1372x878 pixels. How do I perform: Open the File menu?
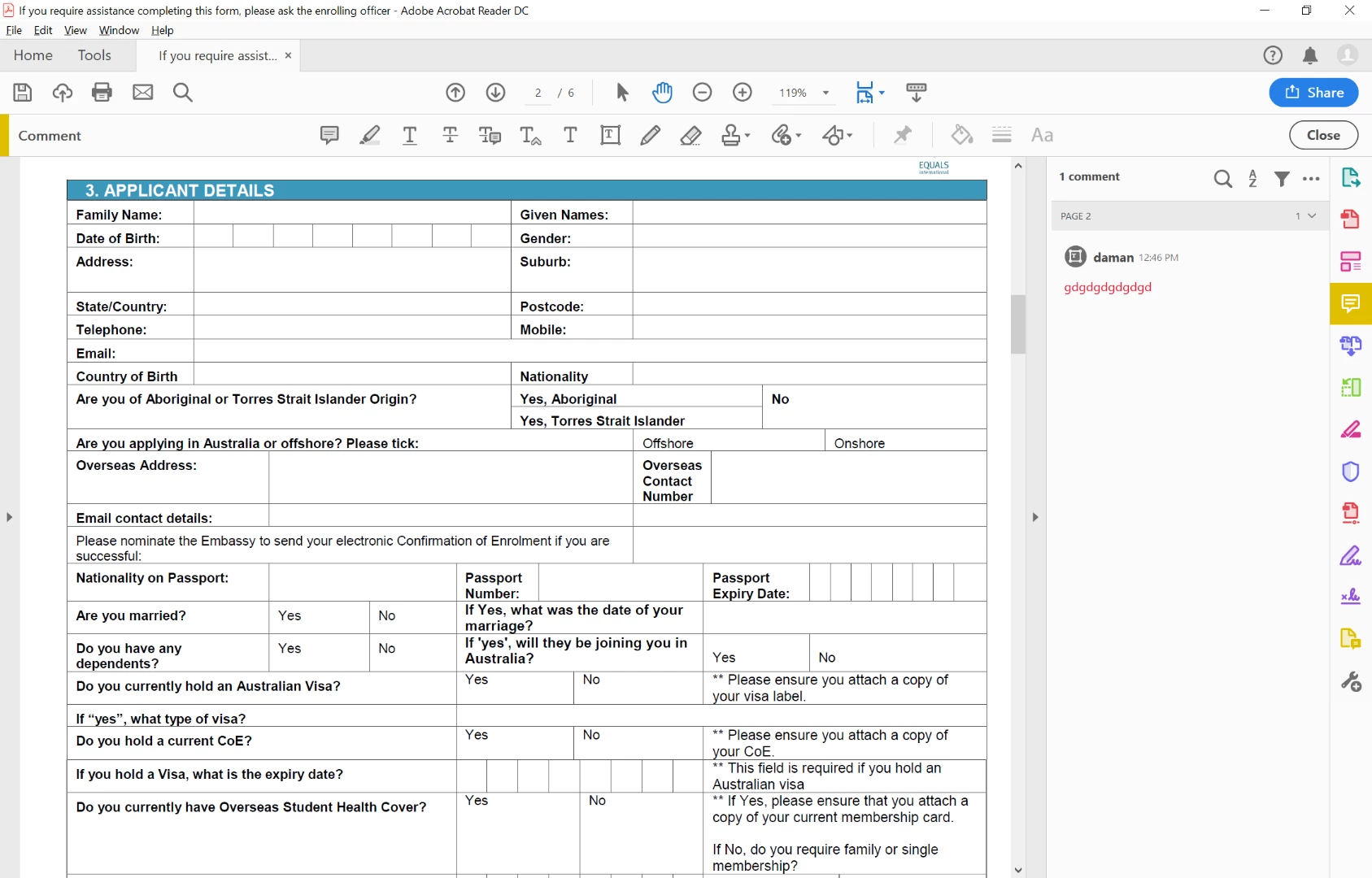(x=14, y=30)
